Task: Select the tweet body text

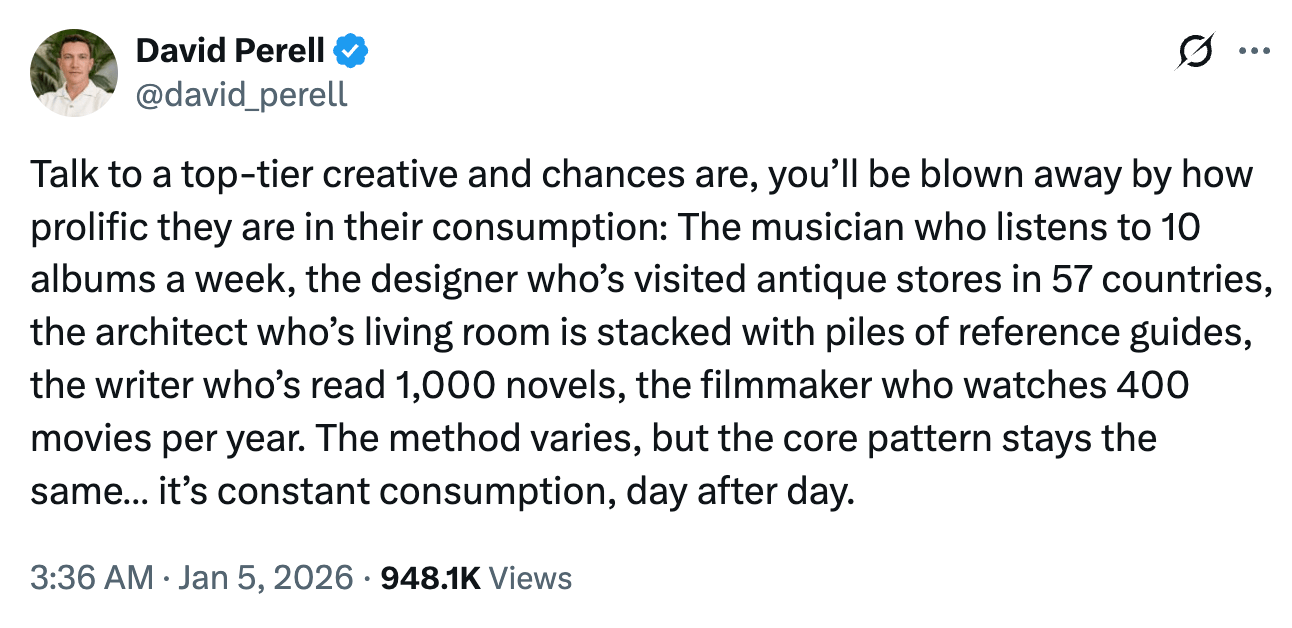Action: pos(640,330)
